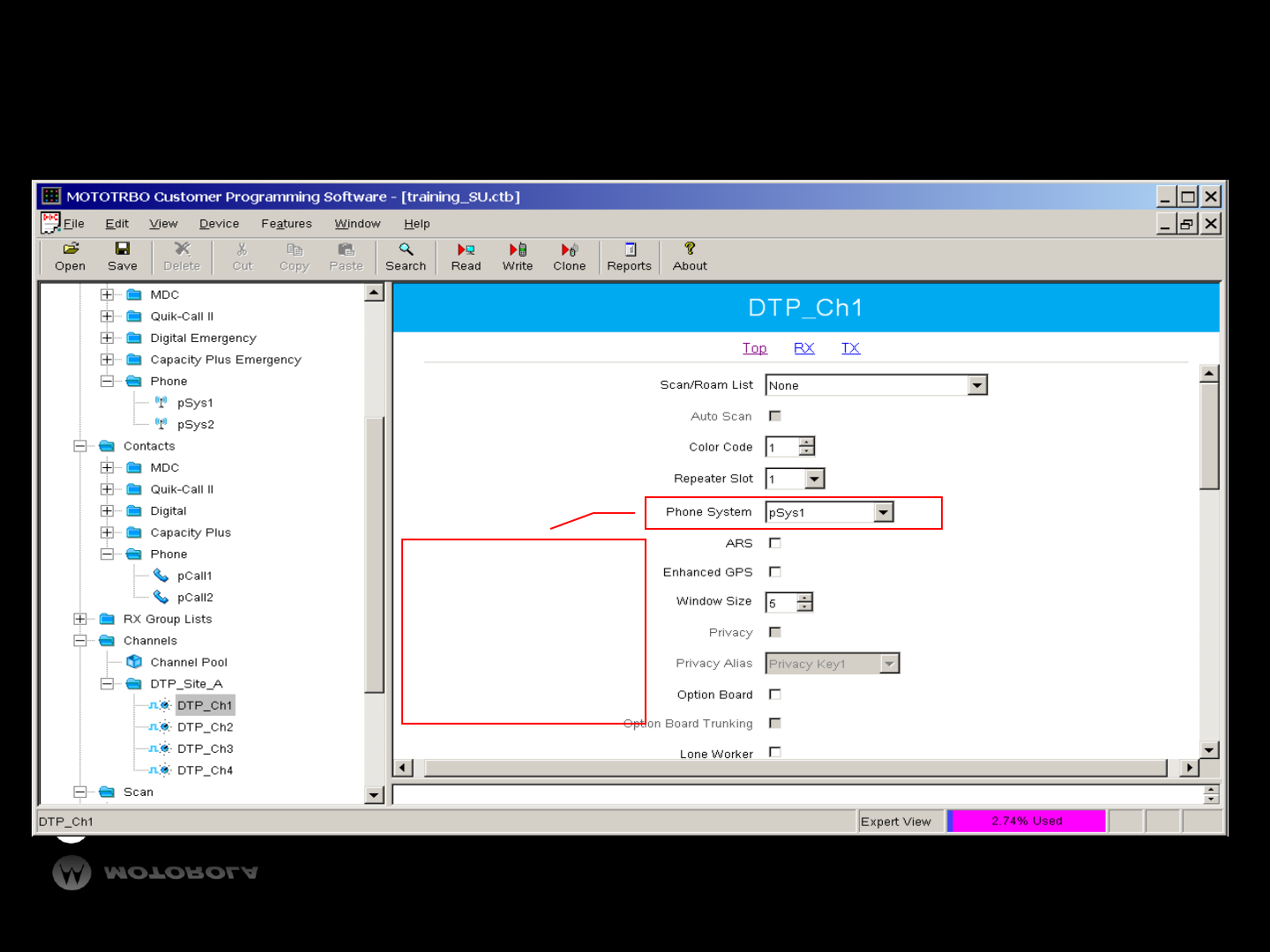Click the Save toolbar icon
This screenshot has height=952, width=1270.
[x=123, y=257]
